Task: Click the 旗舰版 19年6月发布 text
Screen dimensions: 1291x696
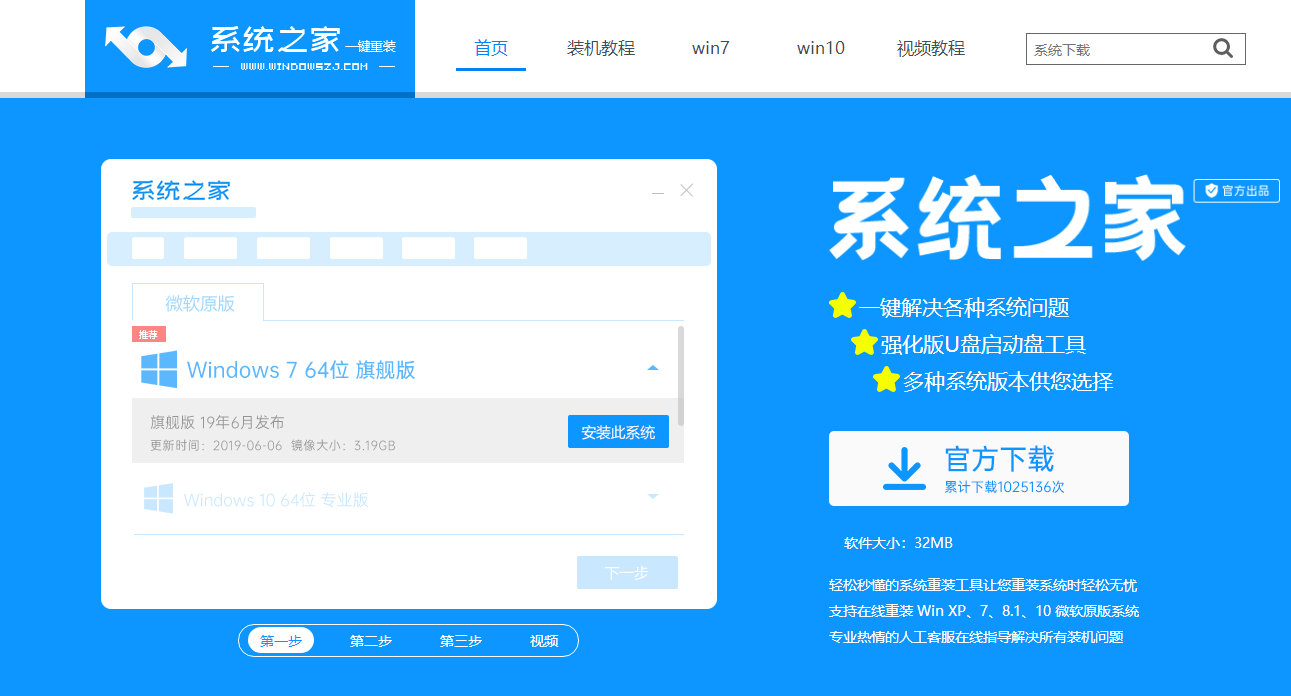Action: (217, 422)
